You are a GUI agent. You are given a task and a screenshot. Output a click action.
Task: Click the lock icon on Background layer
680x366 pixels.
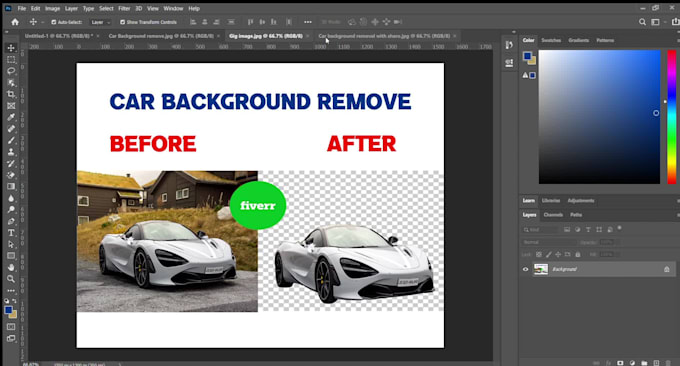tap(667, 269)
